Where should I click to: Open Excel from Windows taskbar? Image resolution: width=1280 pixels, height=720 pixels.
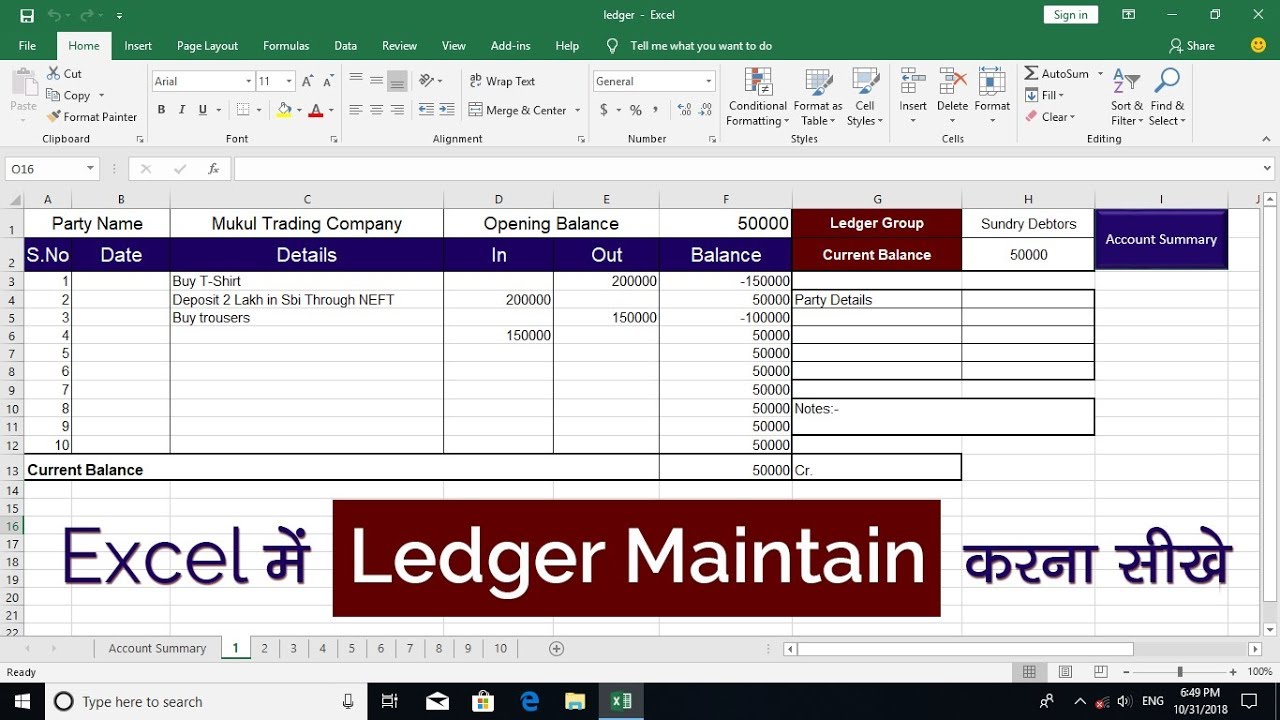[621, 701]
